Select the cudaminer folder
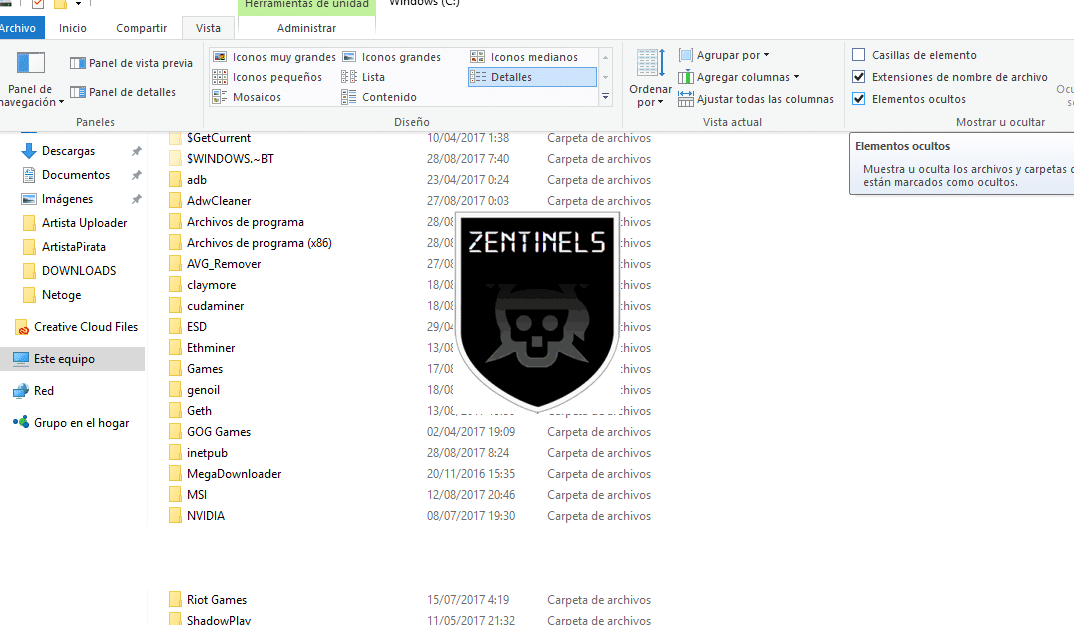1074x625 pixels. [x=215, y=306]
